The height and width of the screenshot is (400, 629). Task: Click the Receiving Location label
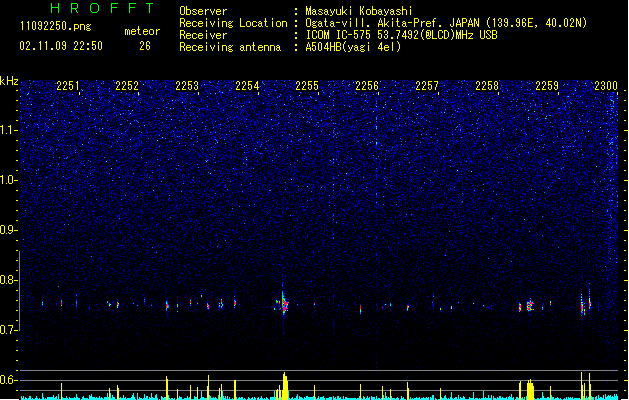click(233, 23)
